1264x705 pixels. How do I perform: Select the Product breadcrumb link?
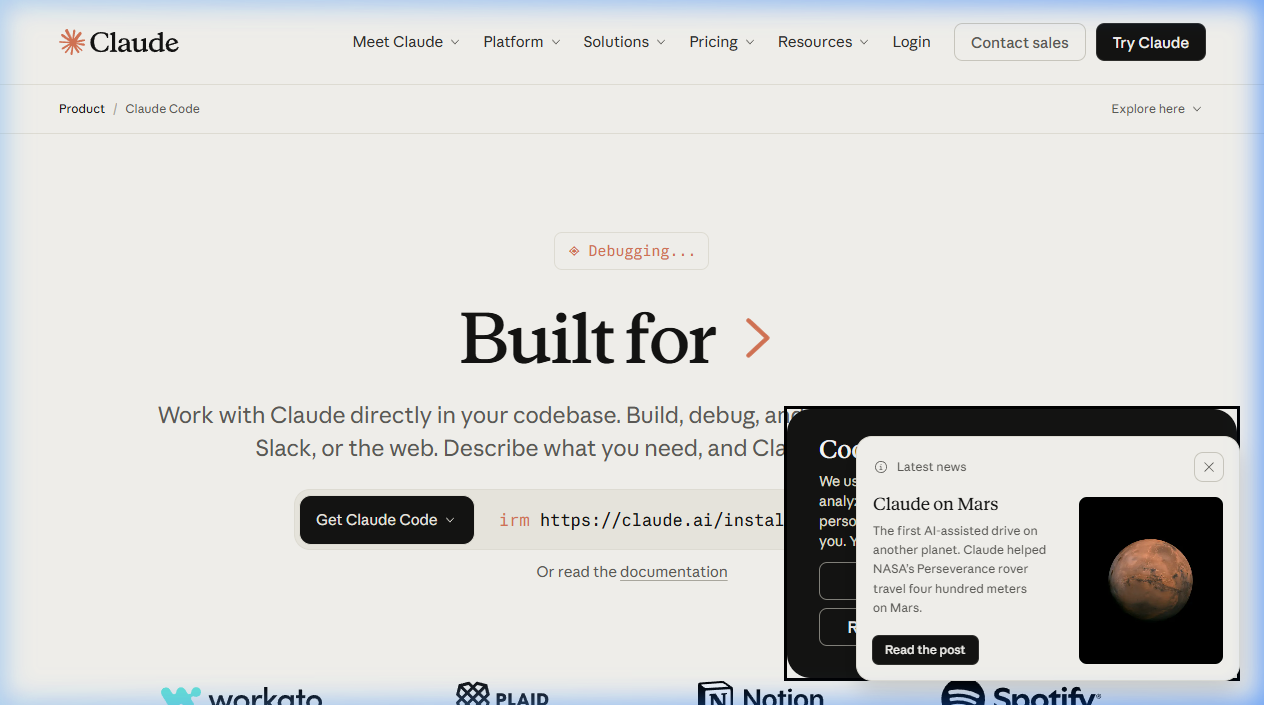click(x=82, y=109)
